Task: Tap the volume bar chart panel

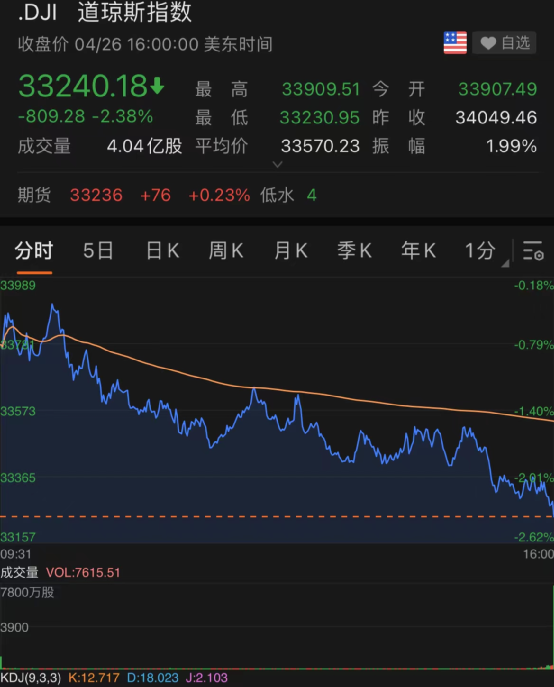Action: [x=277, y=626]
